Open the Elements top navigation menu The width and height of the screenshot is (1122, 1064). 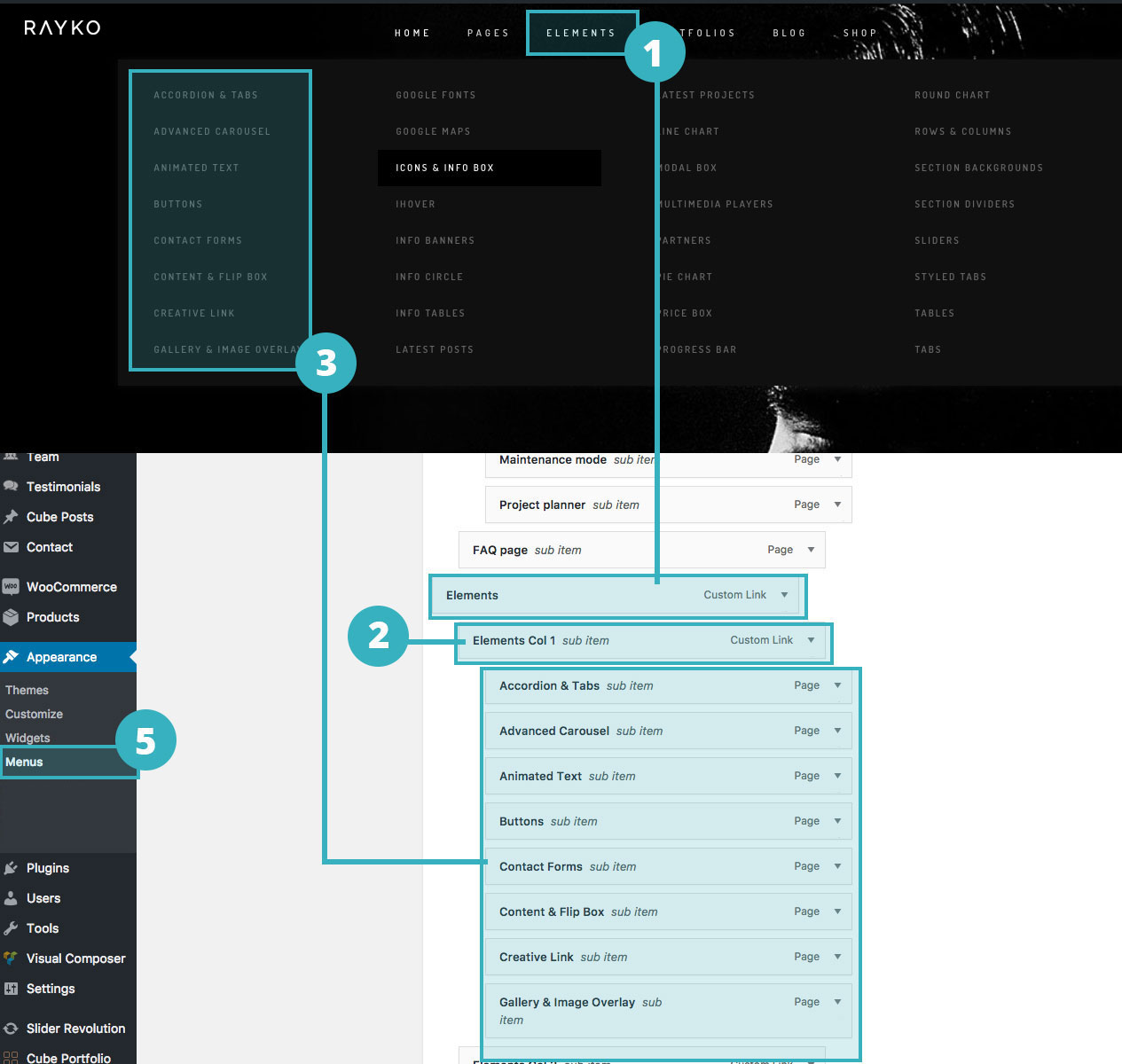click(581, 33)
